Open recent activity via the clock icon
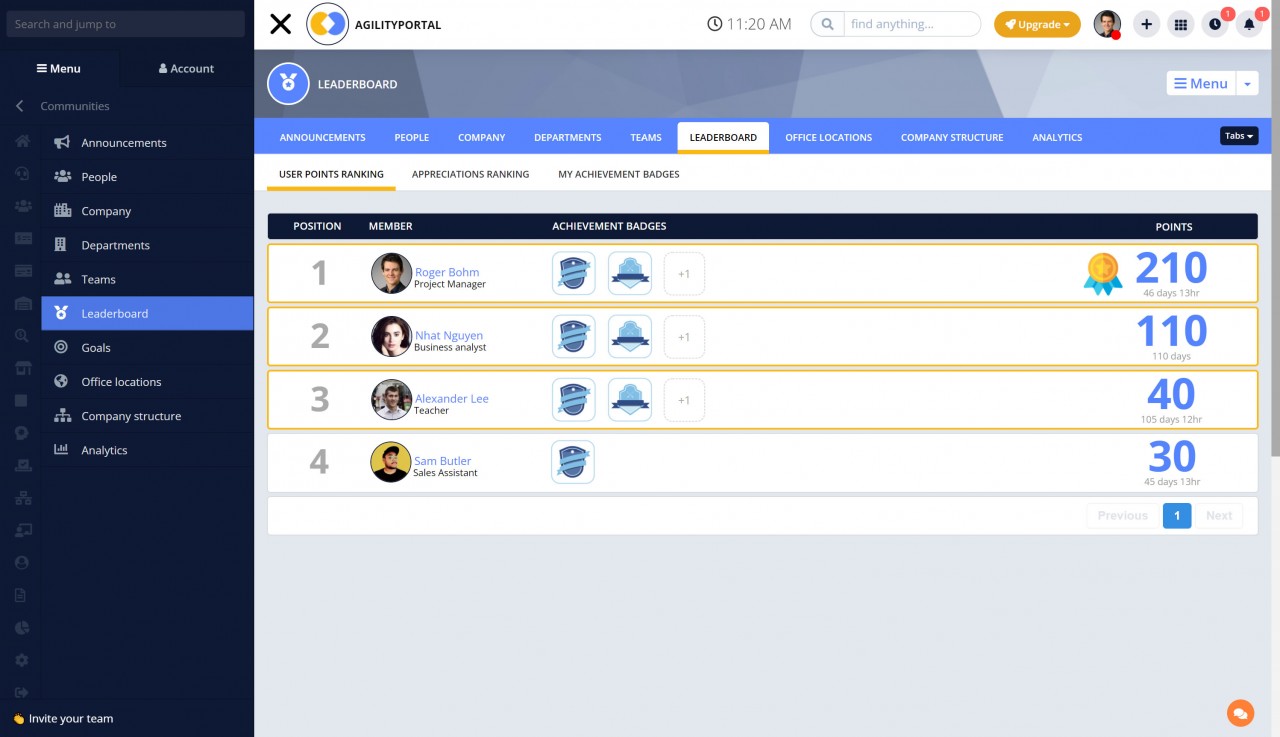 tap(1215, 22)
